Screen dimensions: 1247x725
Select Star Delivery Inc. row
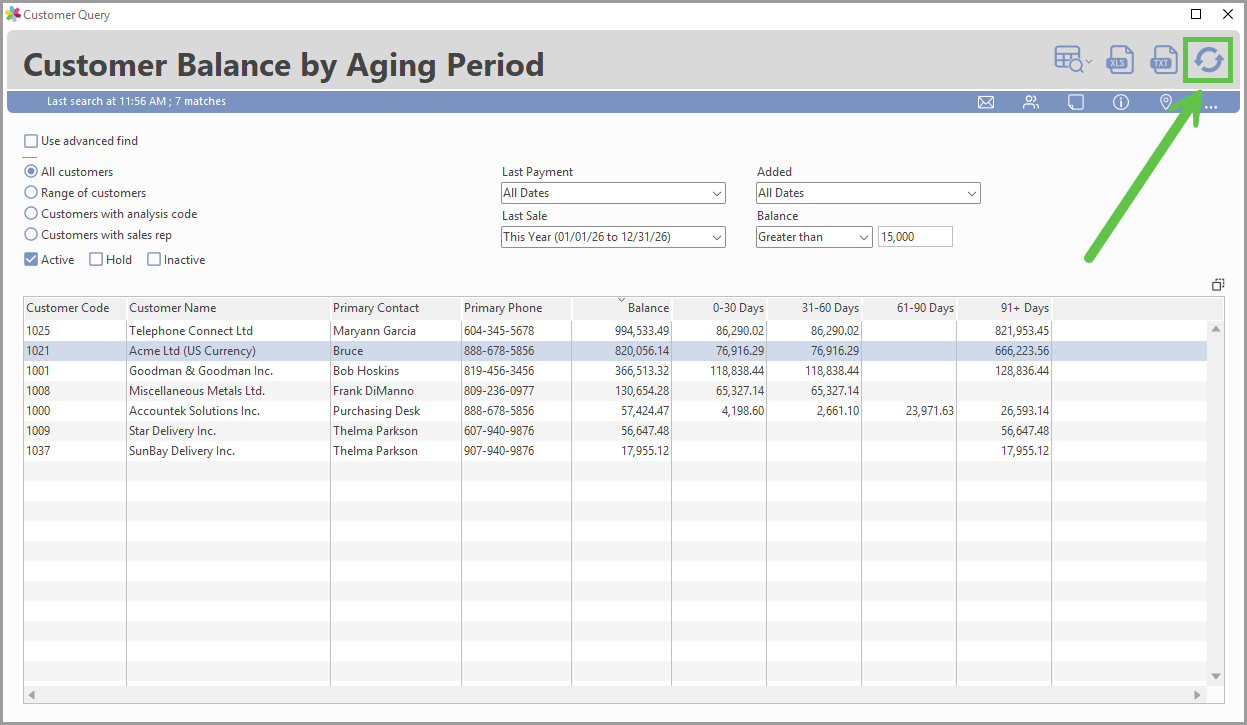click(615, 431)
